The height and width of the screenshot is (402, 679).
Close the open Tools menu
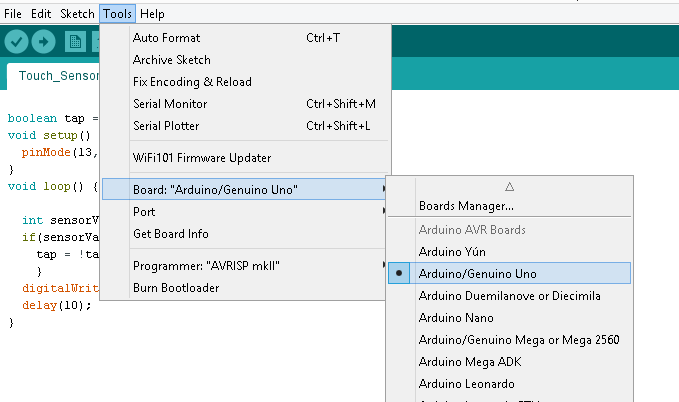tap(117, 14)
